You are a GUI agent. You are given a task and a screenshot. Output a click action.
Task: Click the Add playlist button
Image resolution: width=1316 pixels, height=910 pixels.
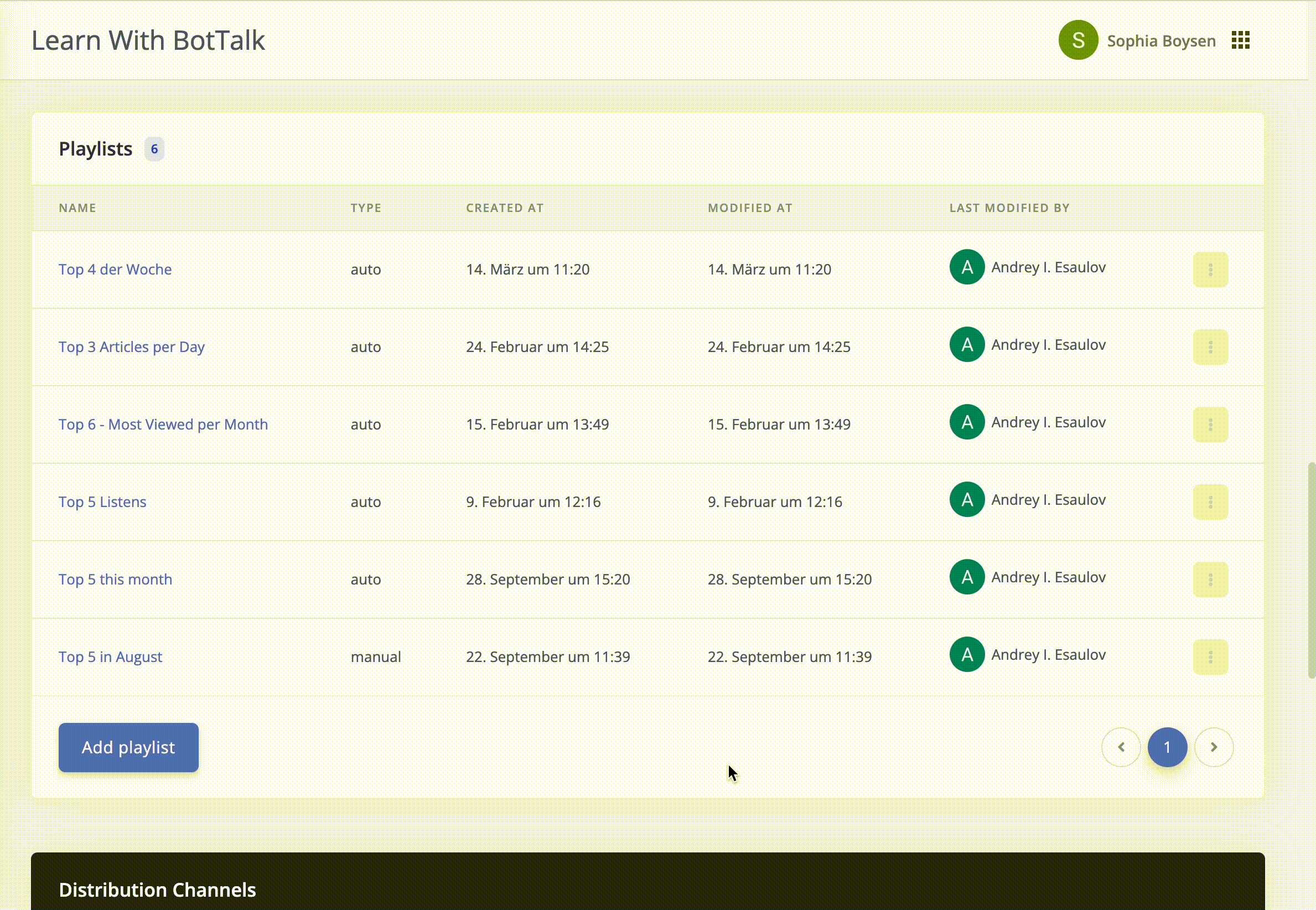click(128, 747)
